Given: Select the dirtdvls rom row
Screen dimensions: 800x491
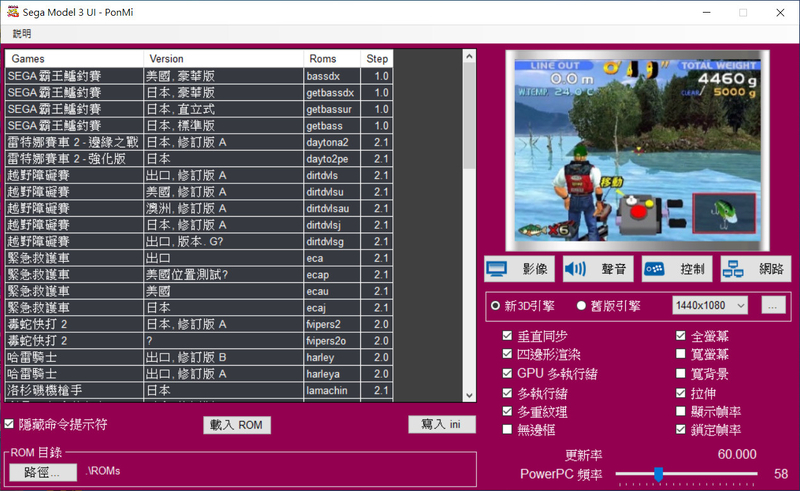Looking at the screenshot, I should 199,175.
